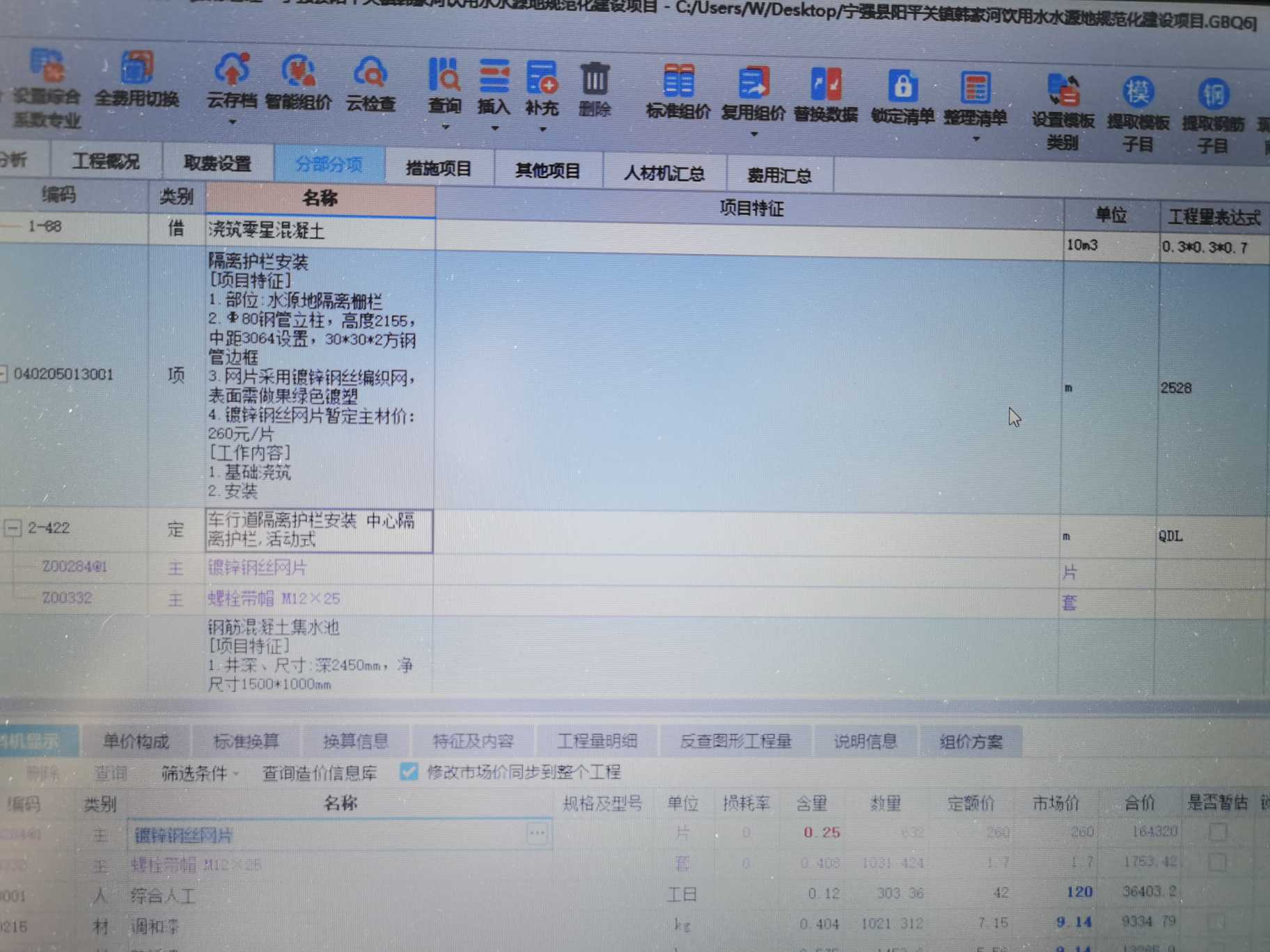Open the 标准换算 lower tab
Image resolution: width=1270 pixels, height=952 pixels.
(246, 742)
